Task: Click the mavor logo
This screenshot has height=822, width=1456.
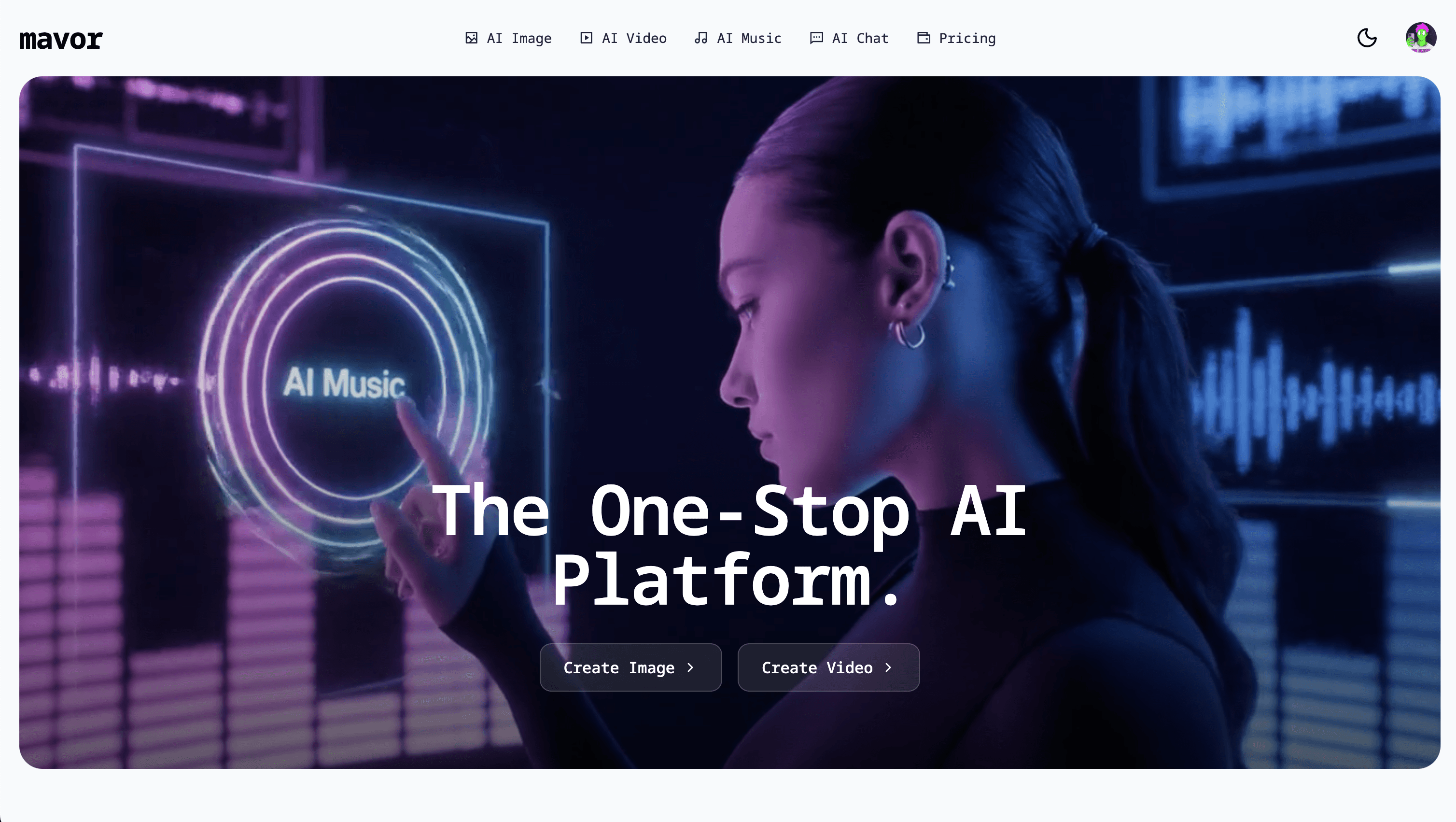Action: 61,39
